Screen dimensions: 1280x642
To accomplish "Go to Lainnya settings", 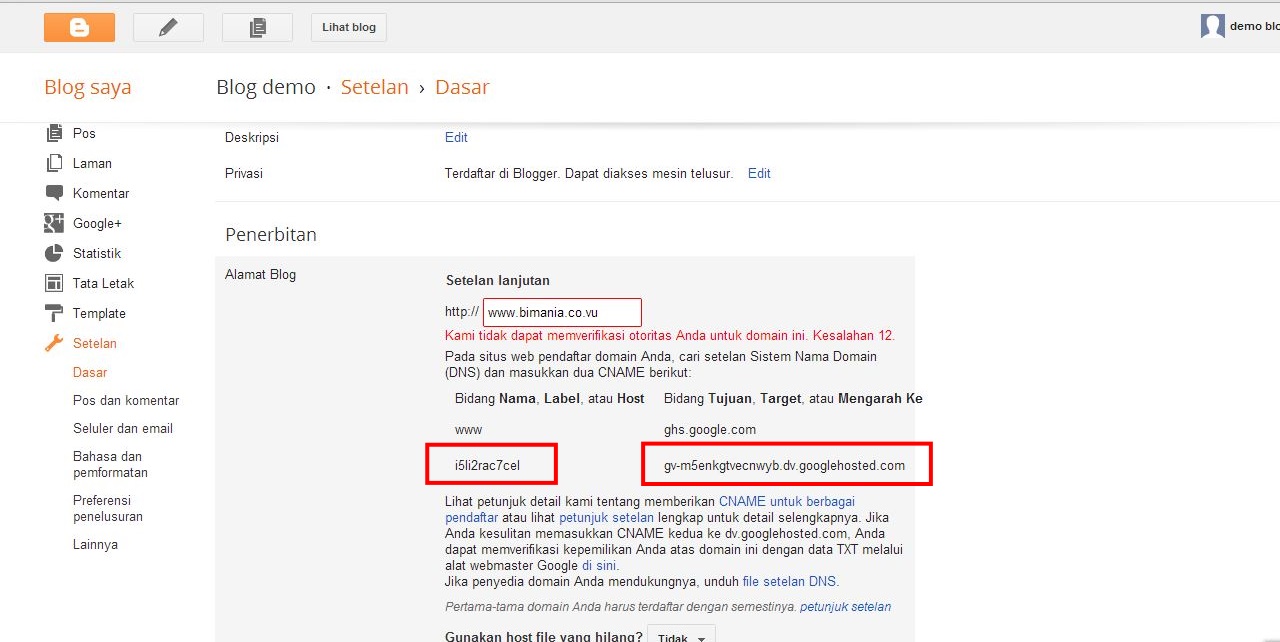I will coord(95,544).
